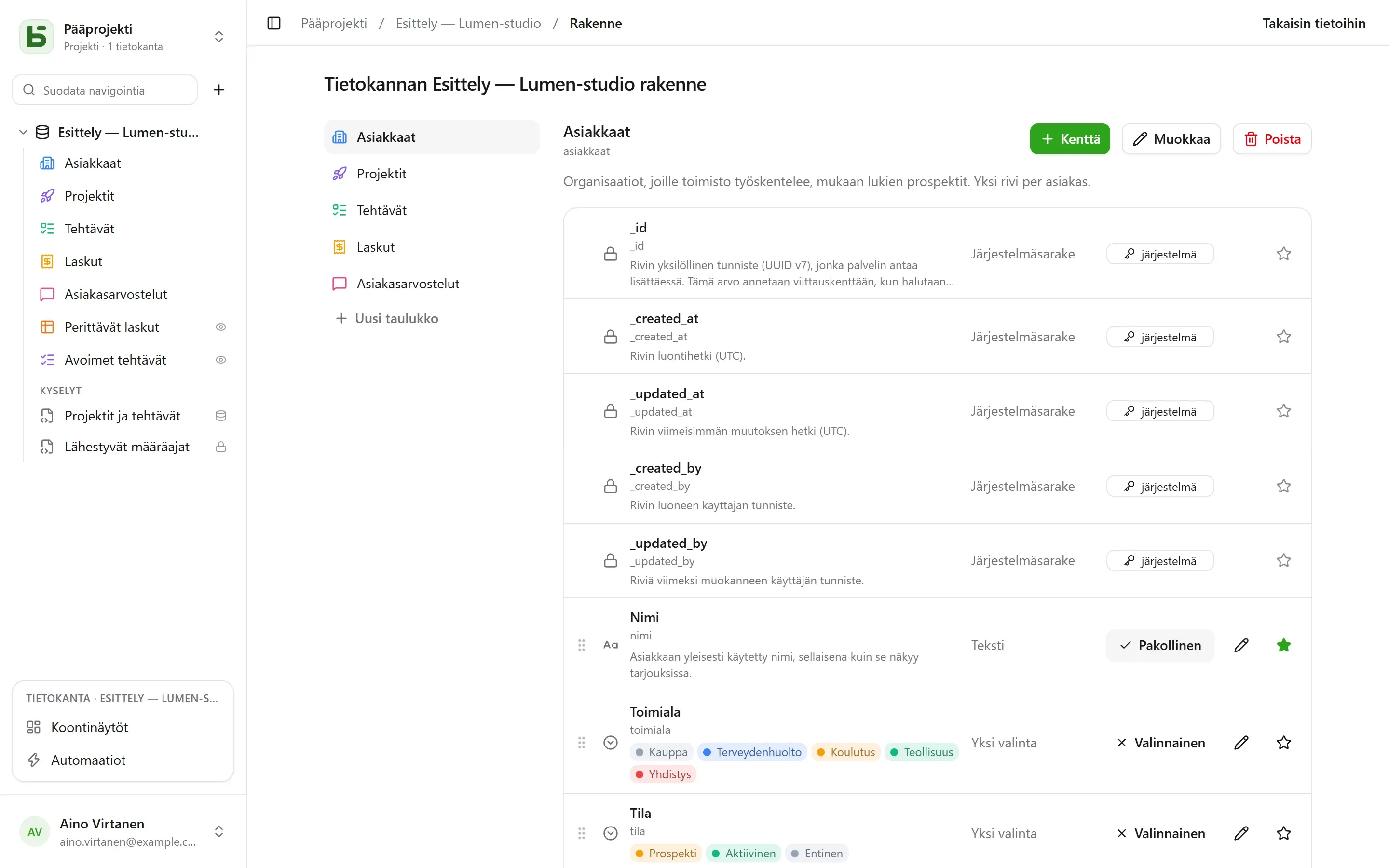Click the pencil edit icon for Toimiala field

pos(1241,743)
